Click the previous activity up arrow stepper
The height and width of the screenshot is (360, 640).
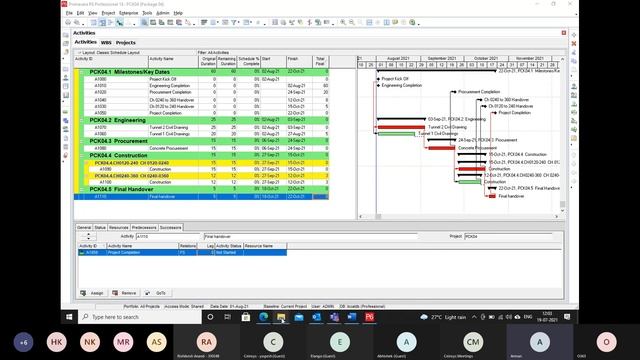click(x=89, y=234)
